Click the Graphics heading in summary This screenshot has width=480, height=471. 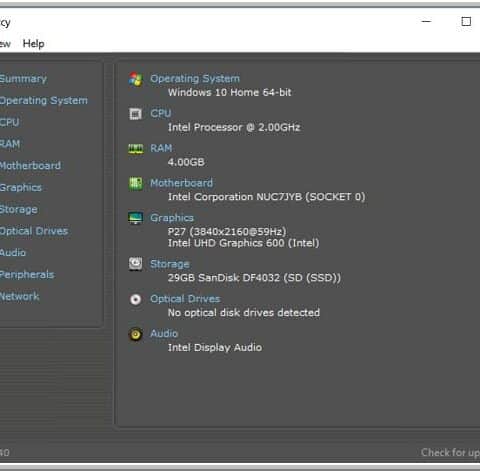[x=172, y=218]
